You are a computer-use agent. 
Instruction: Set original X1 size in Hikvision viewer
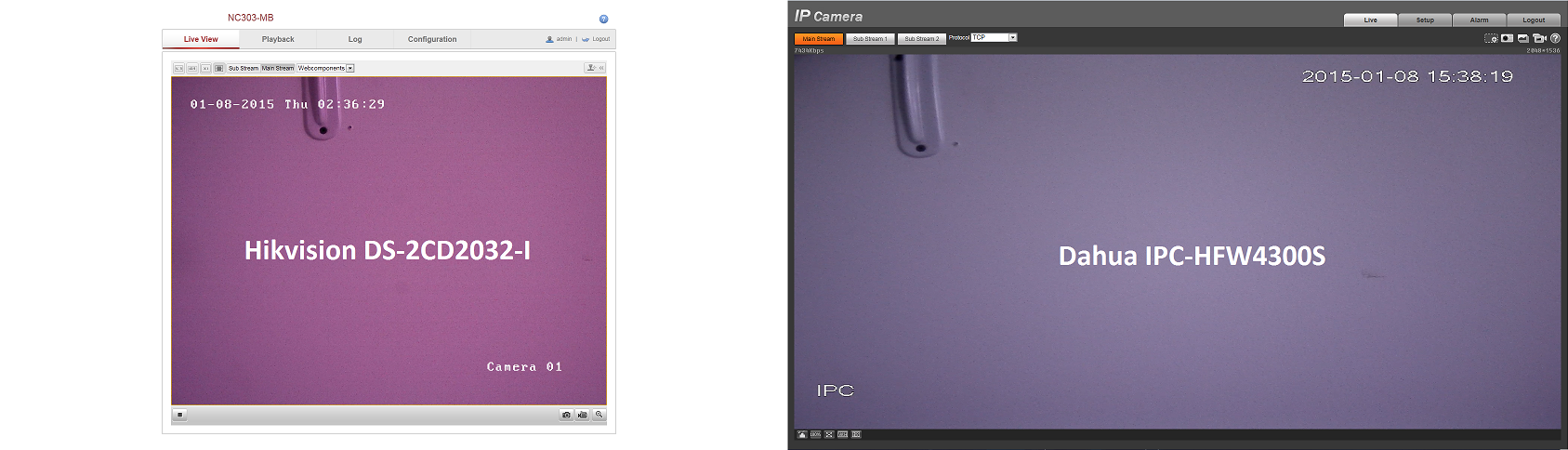click(x=205, y=68)
